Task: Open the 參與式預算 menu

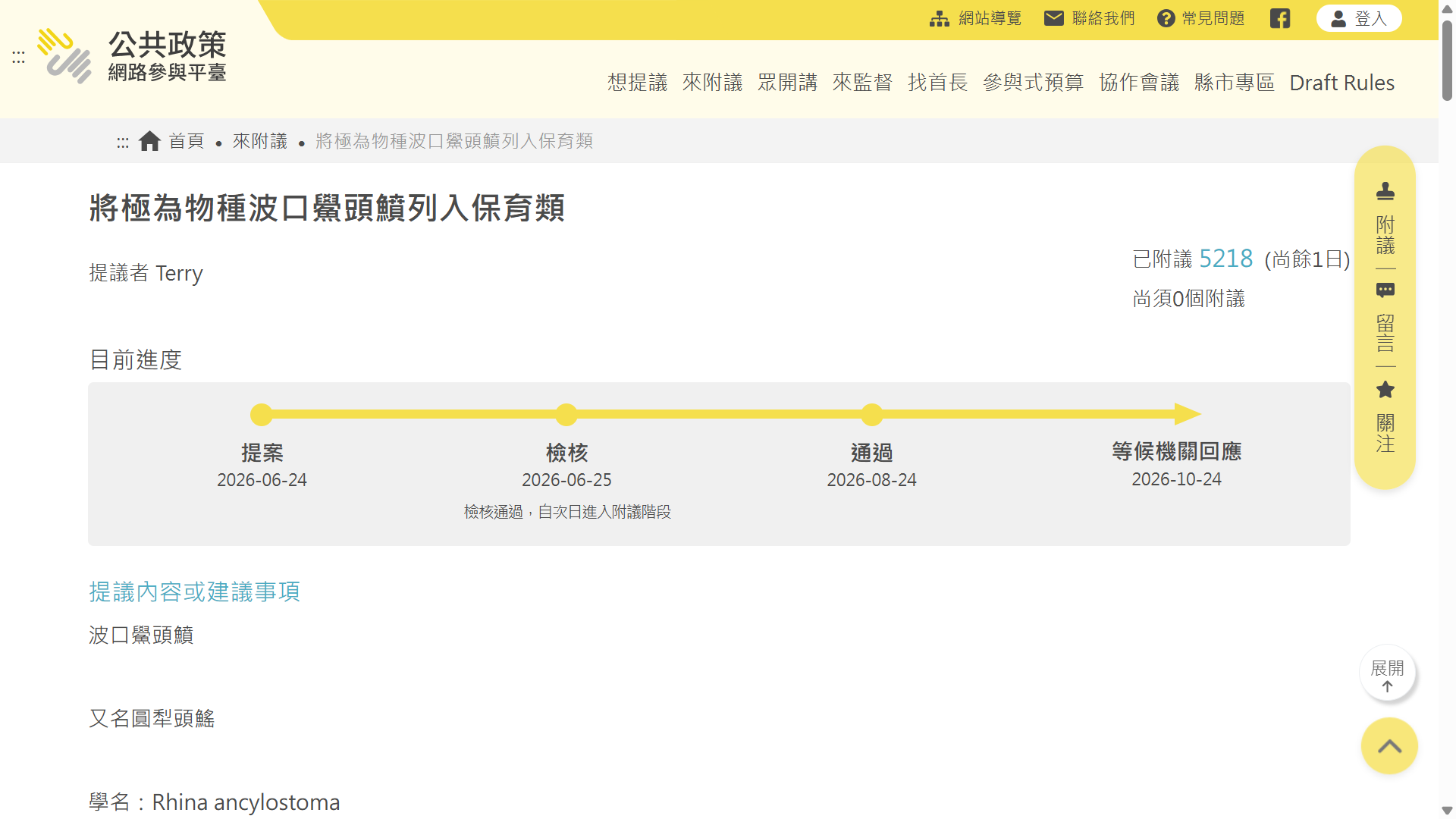Action: pyautogui.click(x=1033, y=83)
